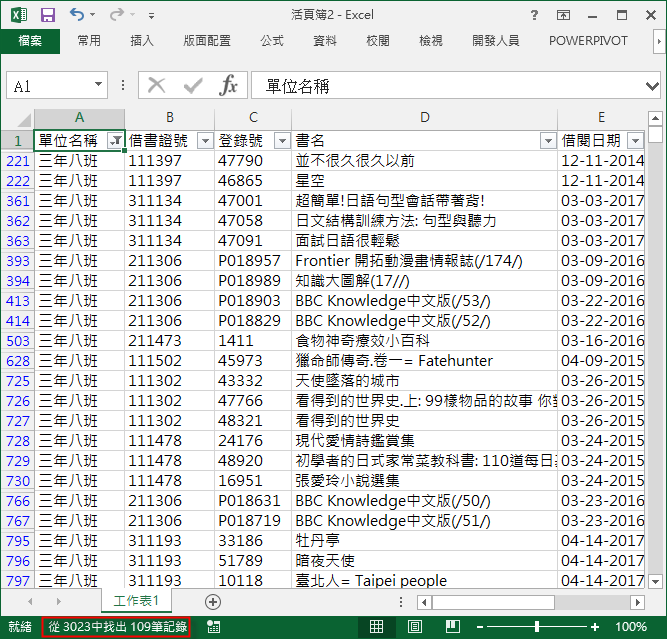Select row header 221

17,161
